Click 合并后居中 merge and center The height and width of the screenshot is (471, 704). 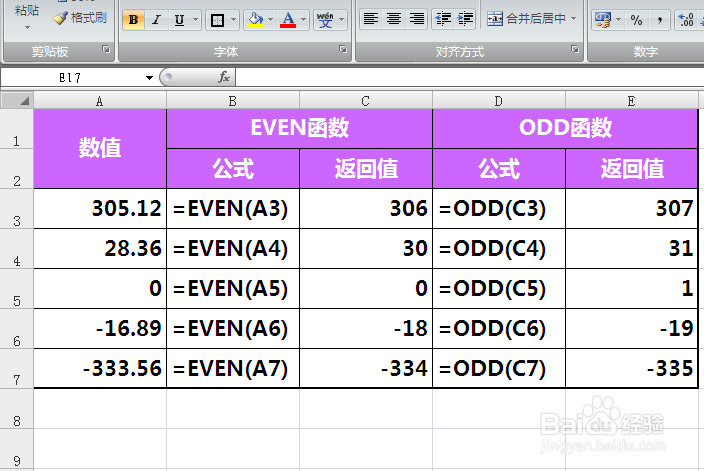pos(526,19)
